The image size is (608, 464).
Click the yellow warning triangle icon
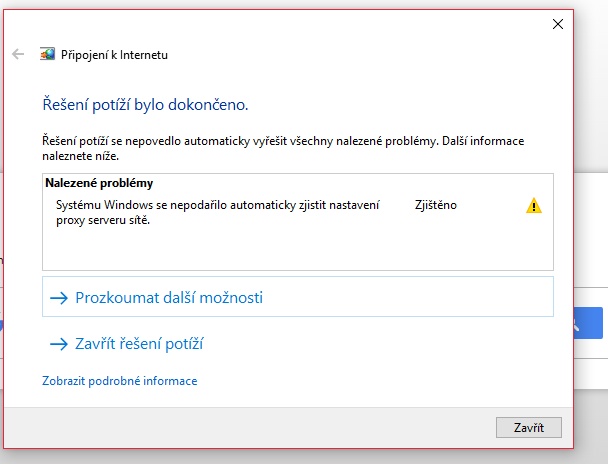(x=534, y=206)
